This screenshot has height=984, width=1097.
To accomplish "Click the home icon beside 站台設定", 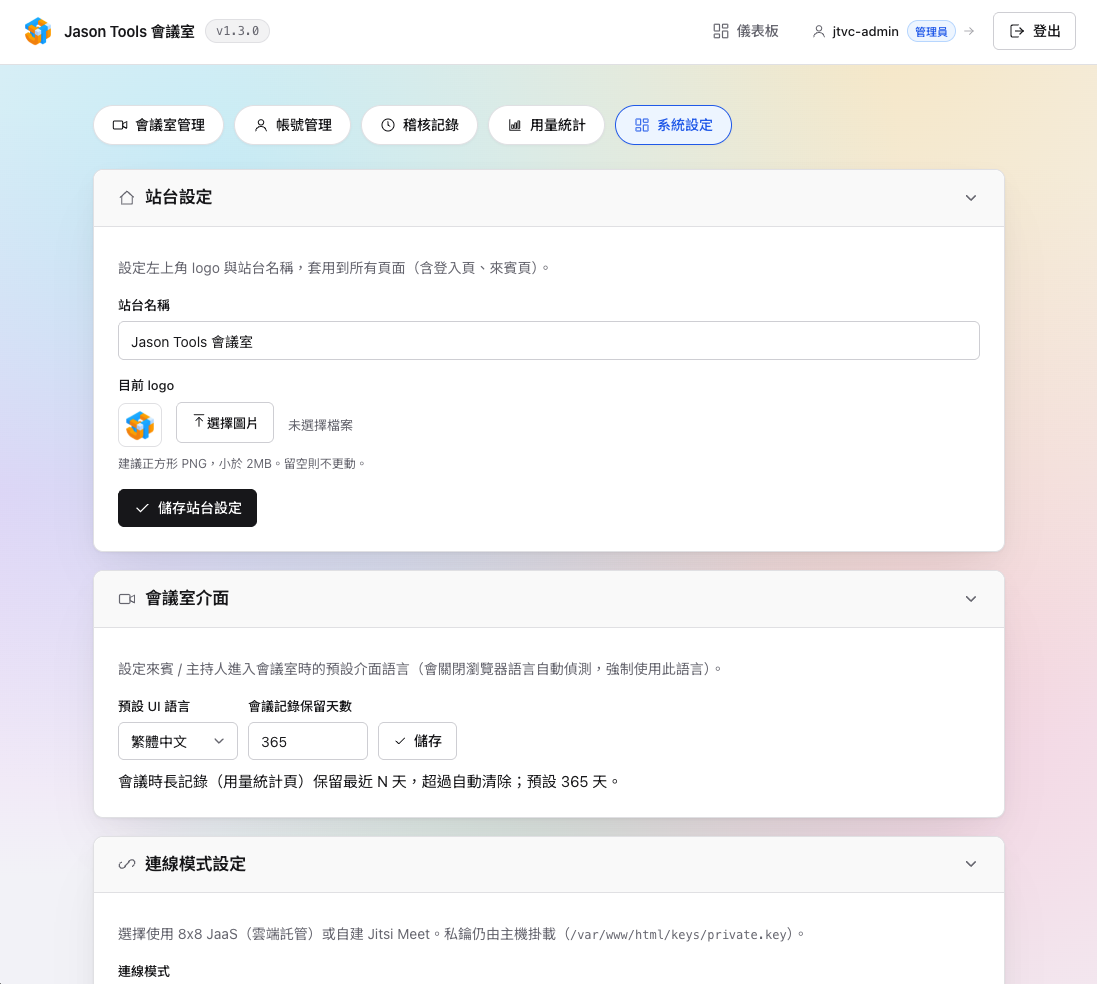I will tap(127, 198).
